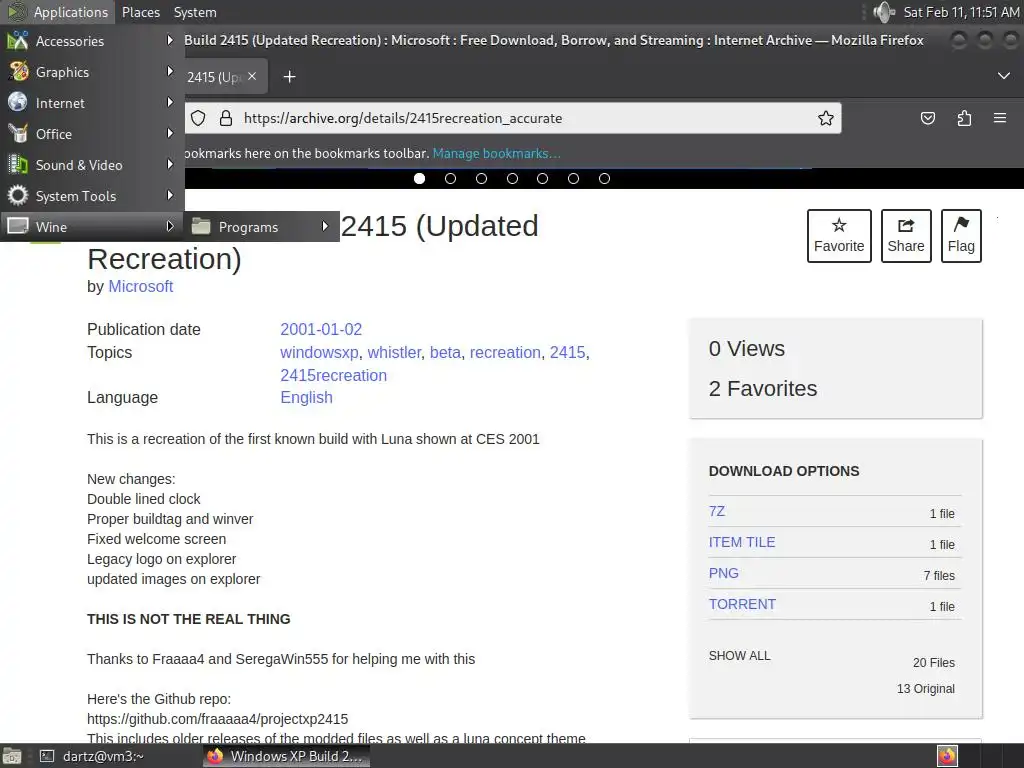Viewport: 1024px width, 768px height.
Task: Click the Favorite button
Action: [x=839, y=236]
